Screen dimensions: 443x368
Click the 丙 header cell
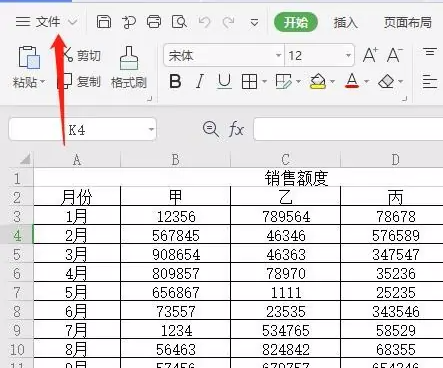point(392,197)
